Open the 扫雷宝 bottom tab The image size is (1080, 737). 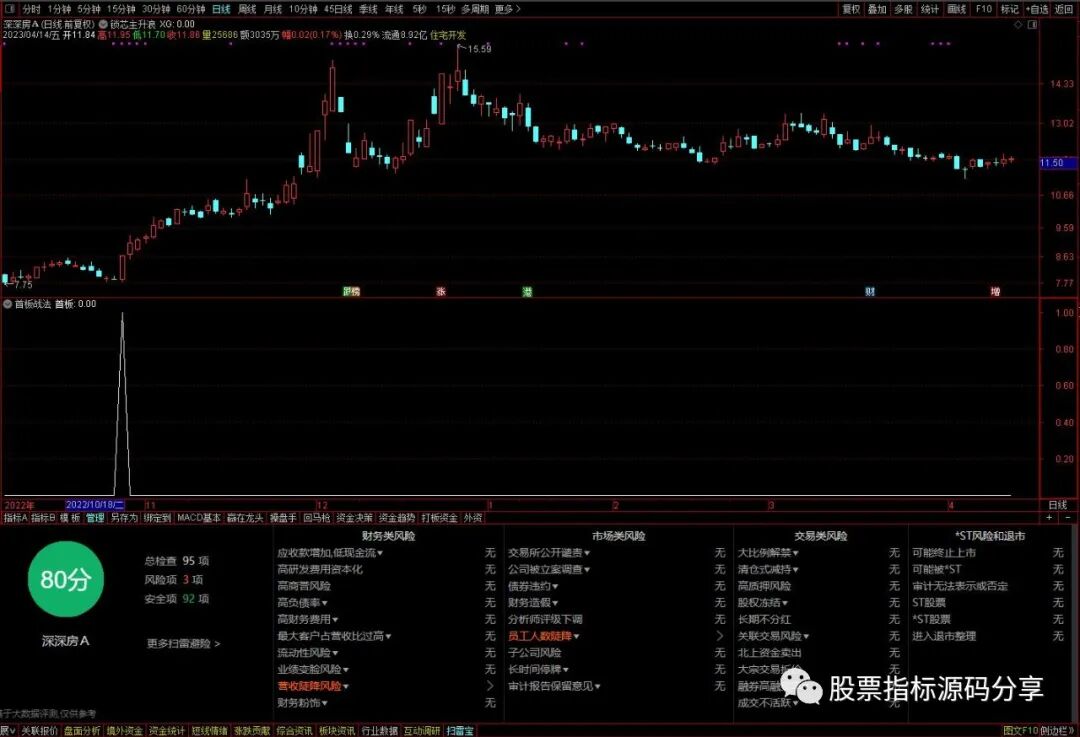click(x=460, y=731)
